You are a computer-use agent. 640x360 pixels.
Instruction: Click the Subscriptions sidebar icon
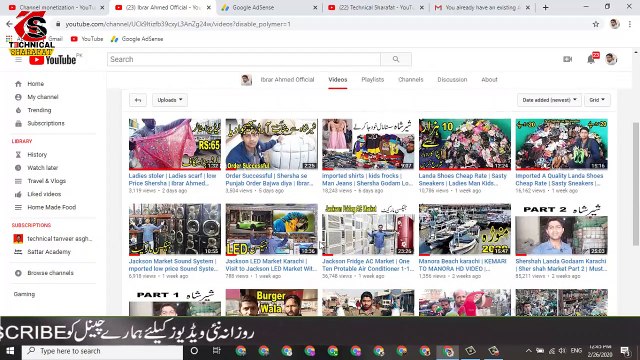(18, 123)
